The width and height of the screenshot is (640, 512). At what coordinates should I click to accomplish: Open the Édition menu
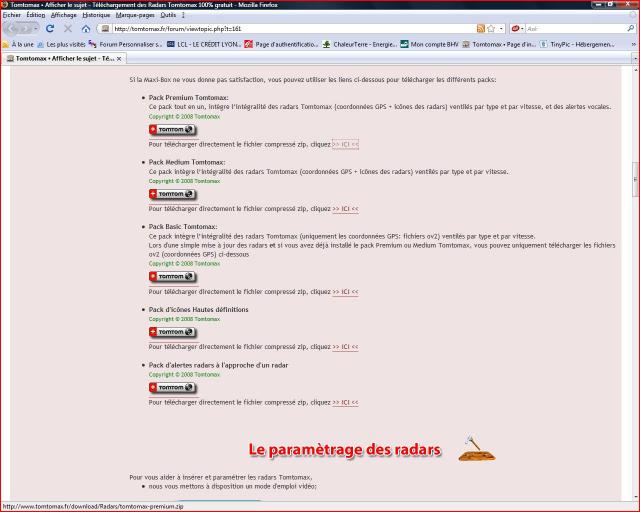(x=36, y=15)
